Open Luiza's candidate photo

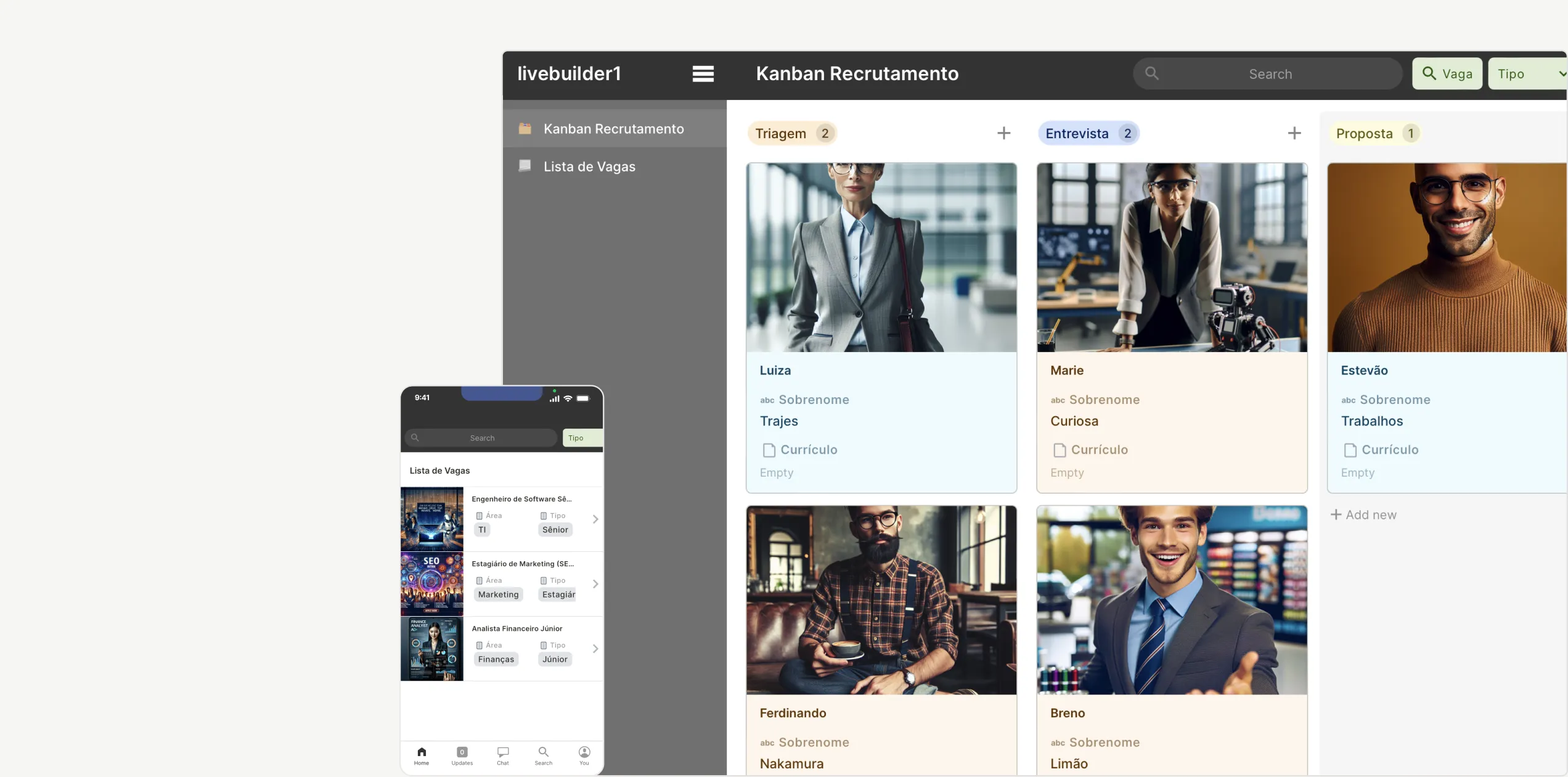tap(881, 258)
